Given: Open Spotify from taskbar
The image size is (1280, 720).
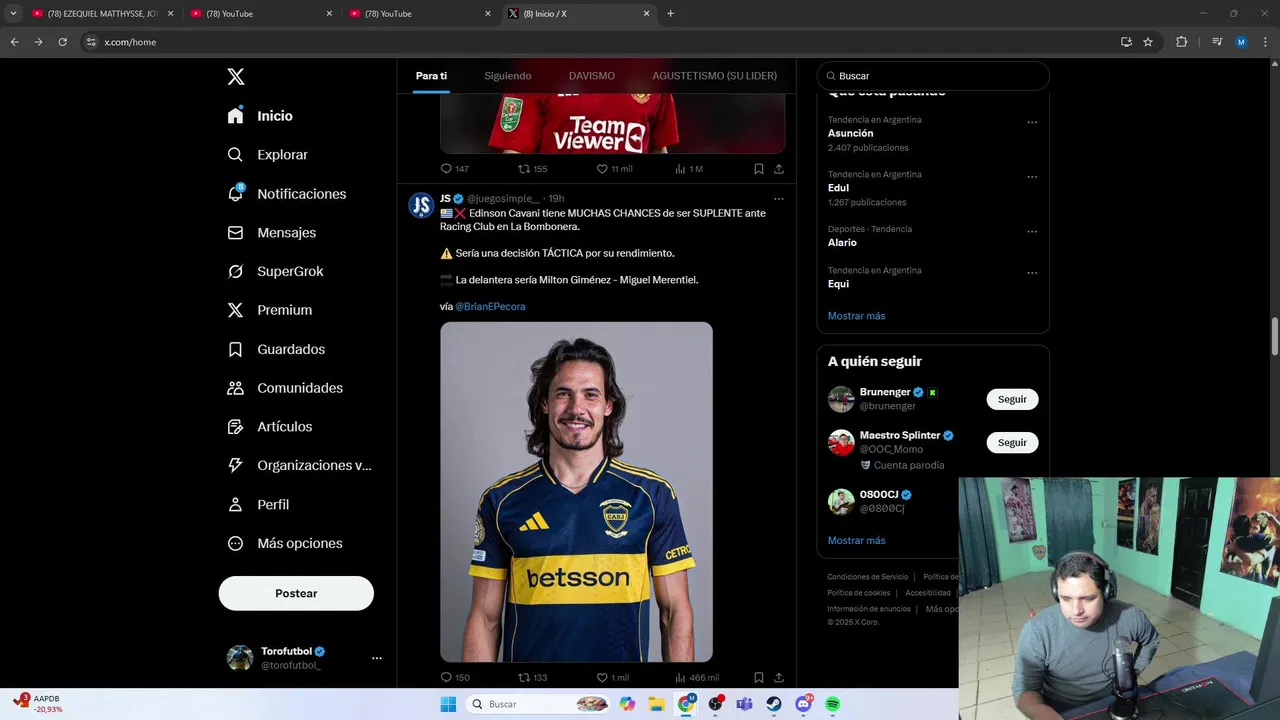Looking at the screenshot, I should pos(832,704).
